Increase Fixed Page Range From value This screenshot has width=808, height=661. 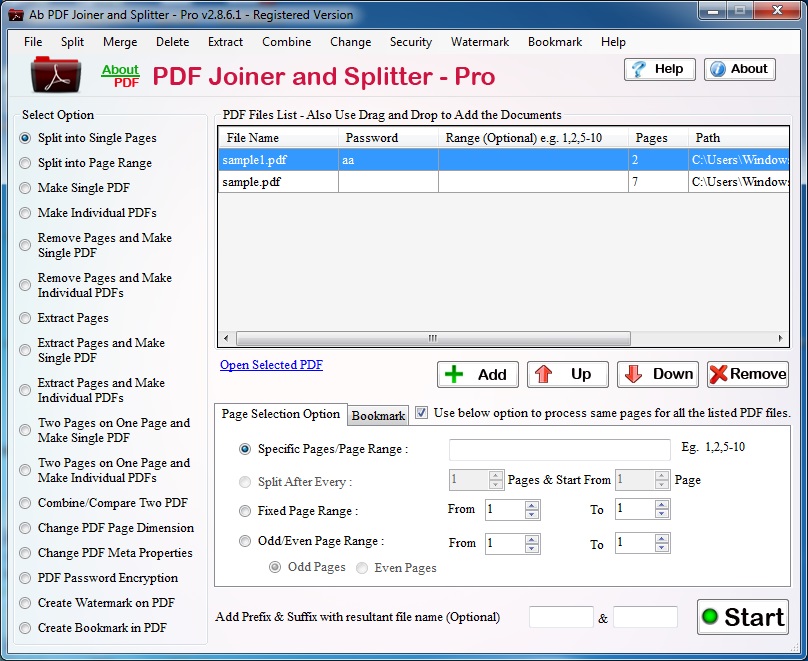532,505
